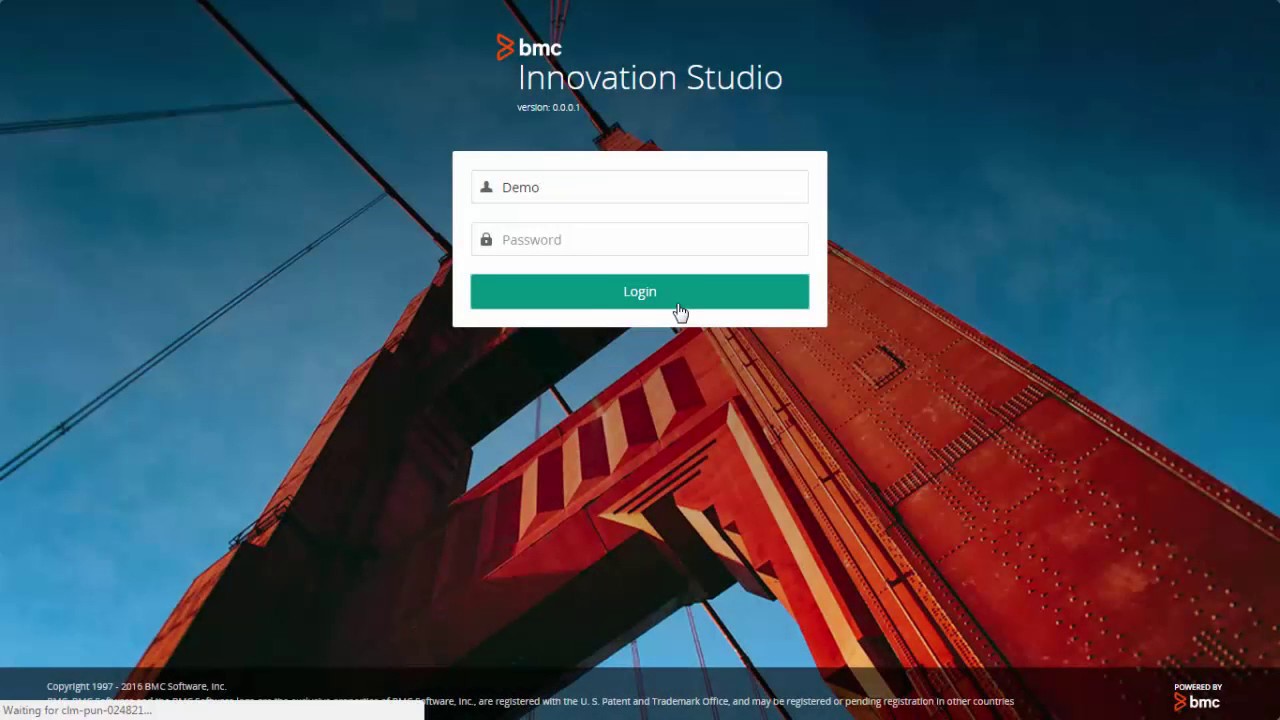1280x720 pixels.
Task: Click the Copyright 1997 - 2016 BMC Software text
Action: point(136,686)
